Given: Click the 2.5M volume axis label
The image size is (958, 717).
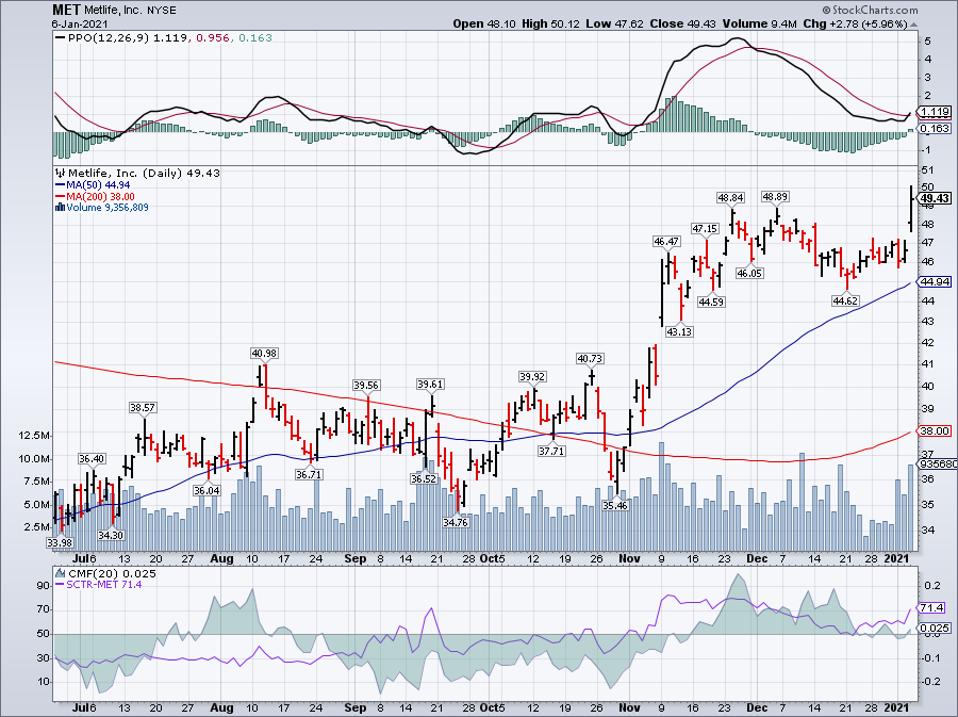Looking at the screenshot, I should click(x=37, y=526).
